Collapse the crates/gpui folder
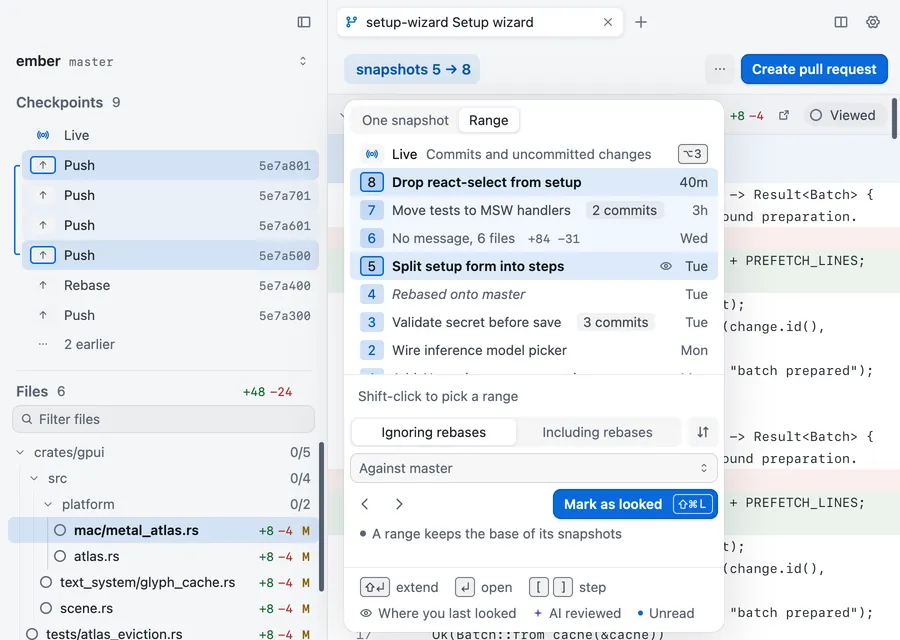900x640 pixels. [20, 452]
